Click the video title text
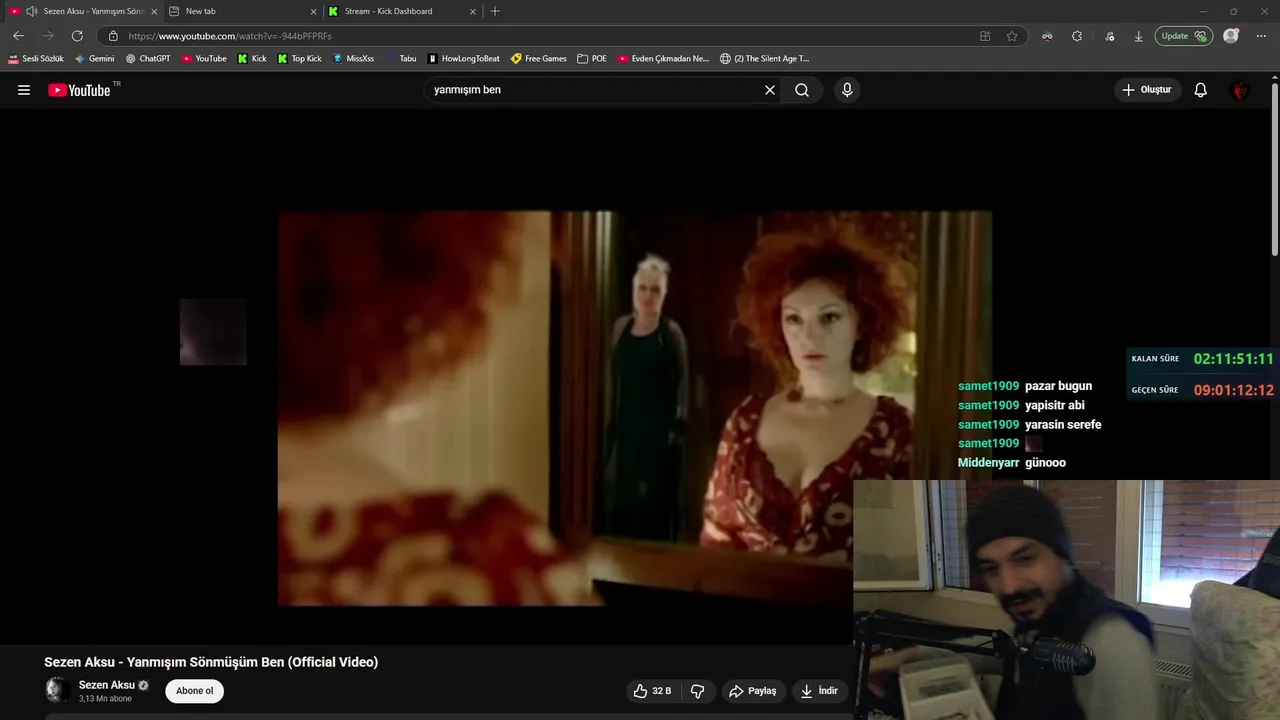 coord(211,662)
